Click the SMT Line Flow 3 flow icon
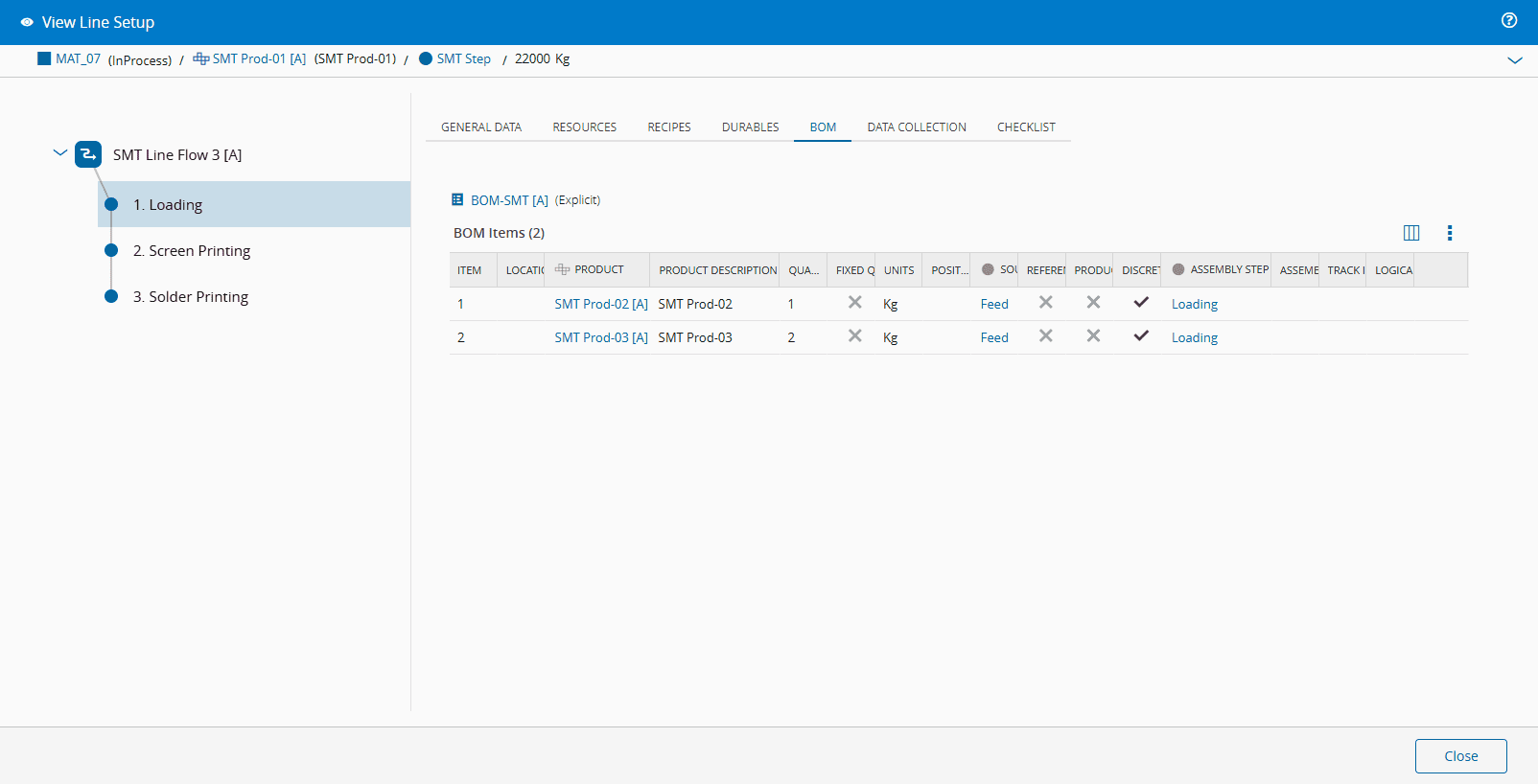Screen dimensions: 1538x784 point(88,154)
